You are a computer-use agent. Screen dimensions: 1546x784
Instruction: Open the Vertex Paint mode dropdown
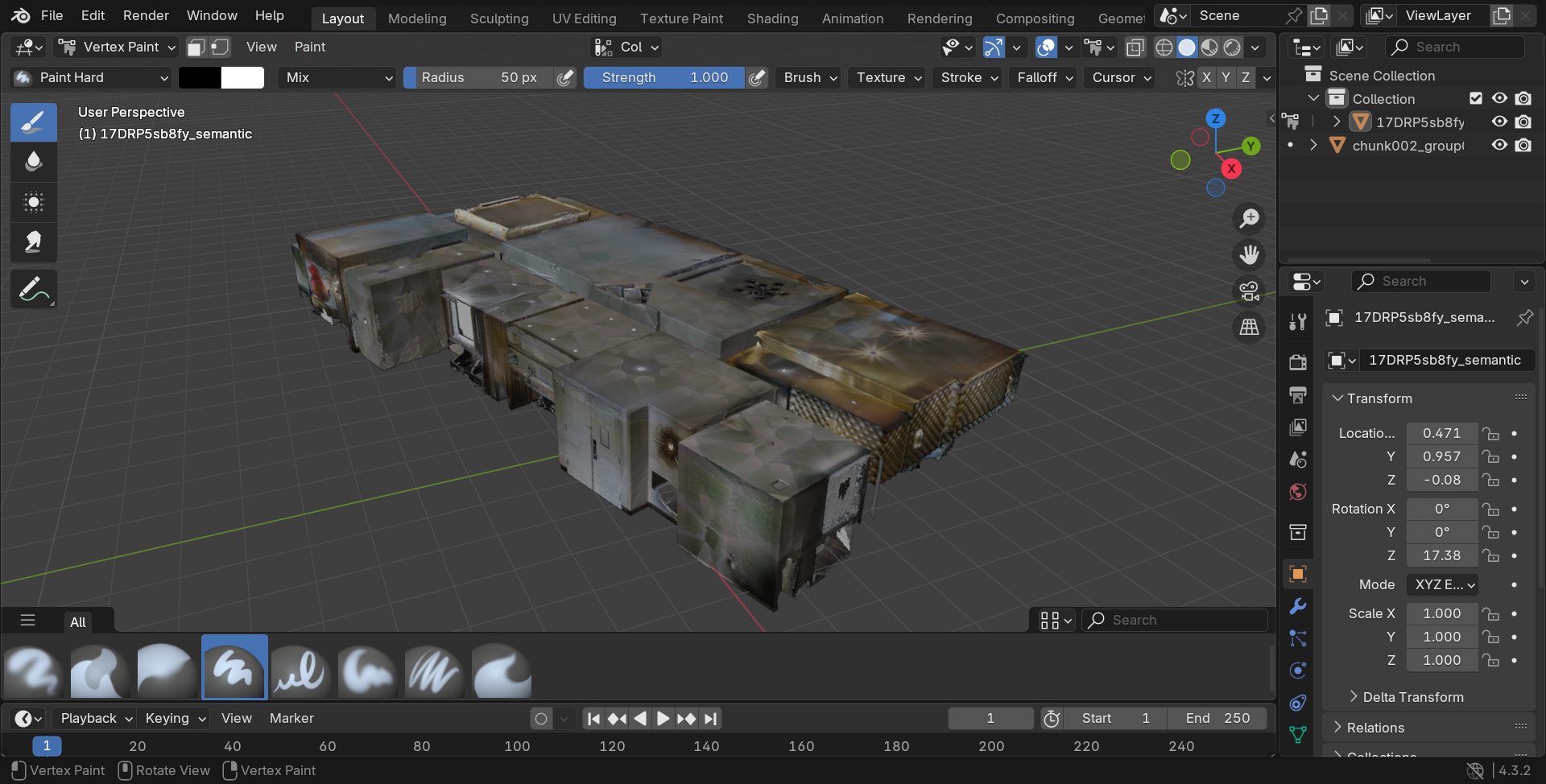[118, 47]
